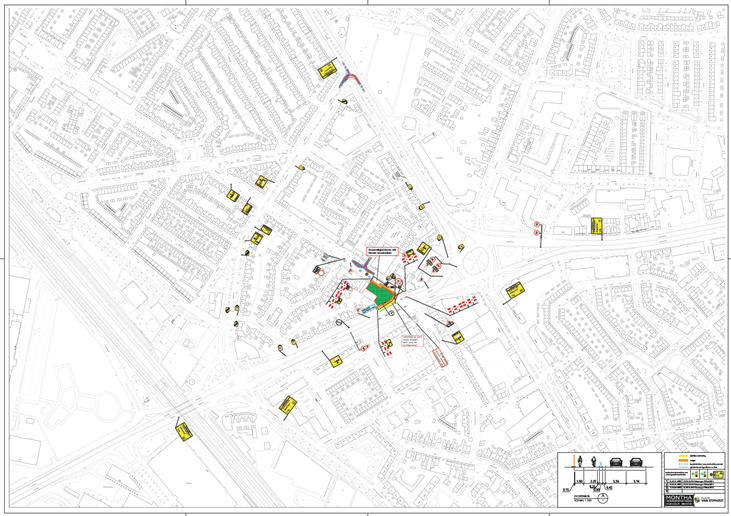Image resolution: width=731 pixels, height=516 pixels.
Task: Select the topmost yellow detour sign
Action: 326,70
